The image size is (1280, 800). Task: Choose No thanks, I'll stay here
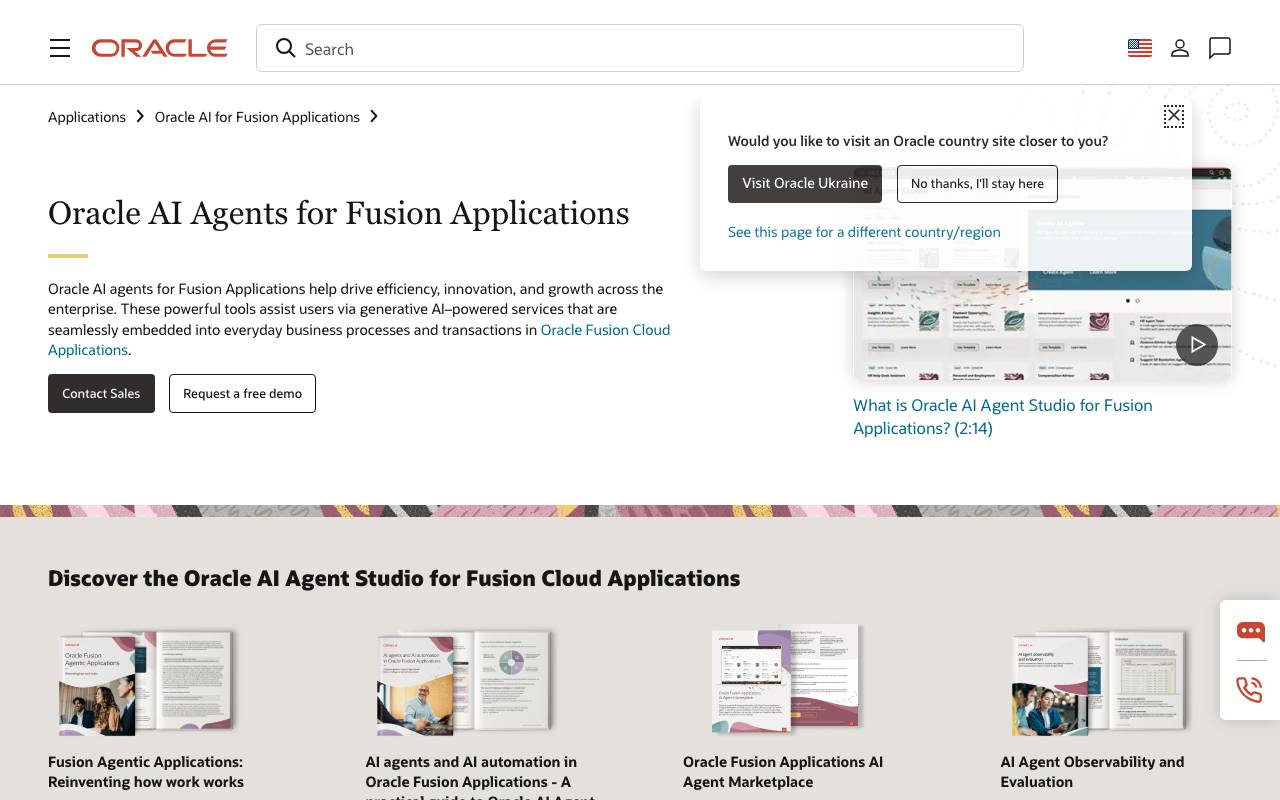tap(977, 183)
